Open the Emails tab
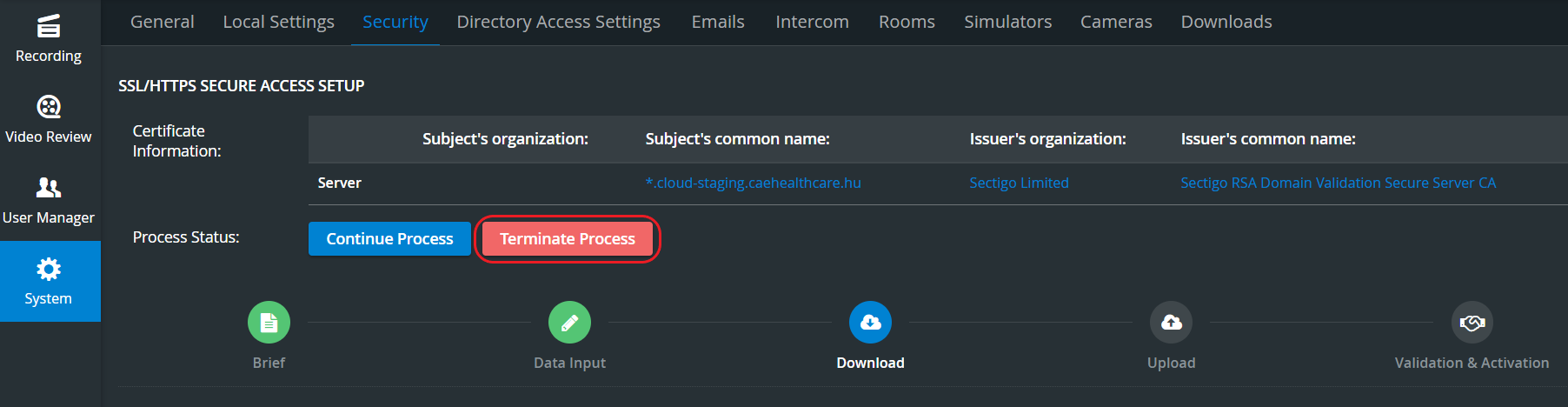Viewport: 1568px width, 407px height. click(718, 22)
